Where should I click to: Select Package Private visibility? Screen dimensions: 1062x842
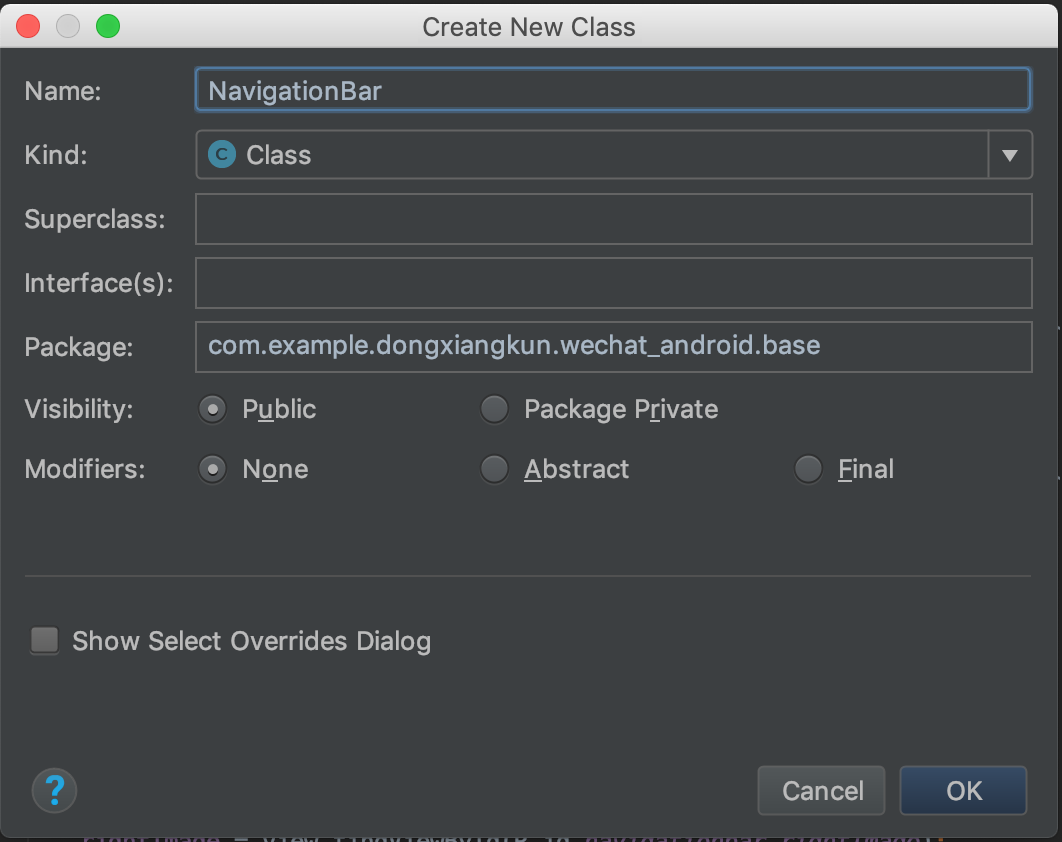[494, 409]
